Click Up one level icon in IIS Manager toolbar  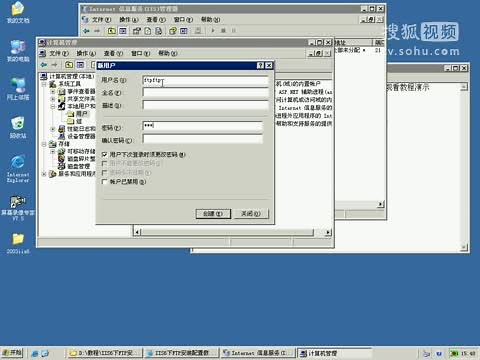(112, 31)
